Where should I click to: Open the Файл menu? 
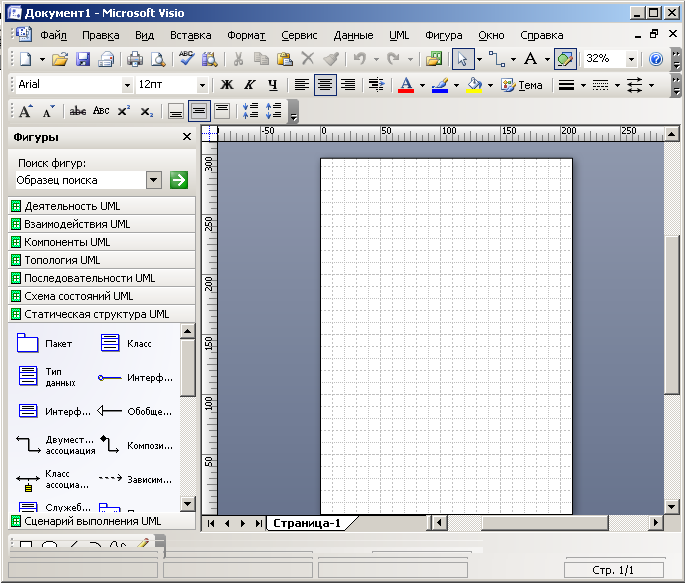(x=53, y=35)
